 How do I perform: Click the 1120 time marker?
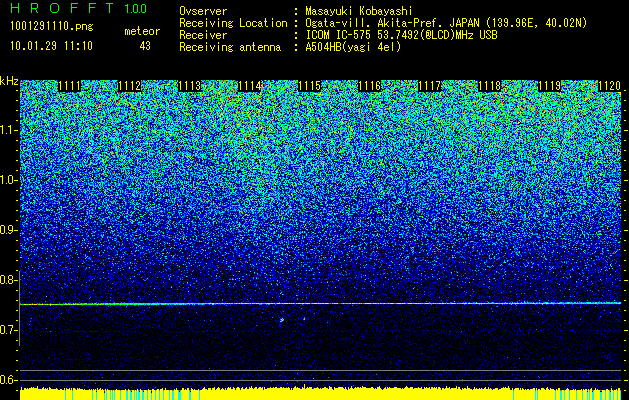tap(609, 86)
